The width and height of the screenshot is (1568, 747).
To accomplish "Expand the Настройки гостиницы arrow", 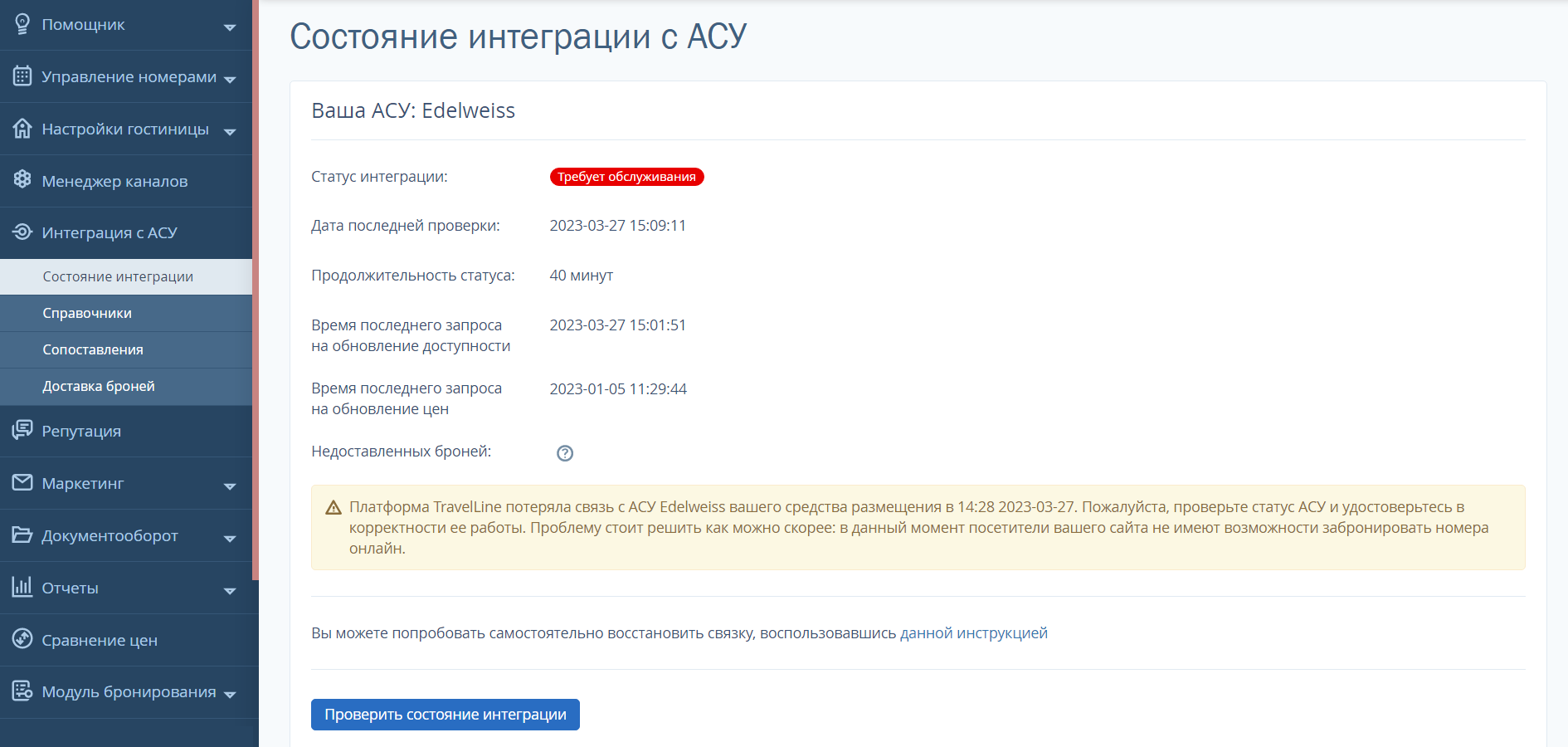I will pyautogui.click(x=230, y=132).
